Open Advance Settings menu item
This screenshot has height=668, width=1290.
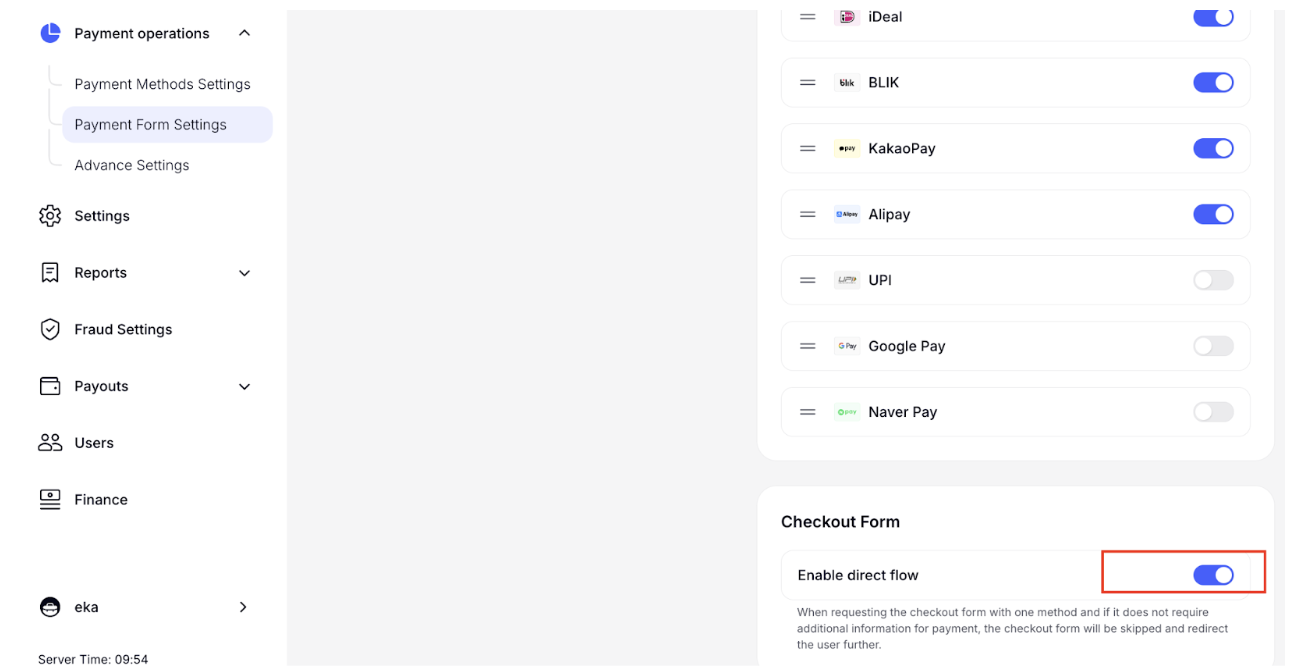click(x=131, y=165)
